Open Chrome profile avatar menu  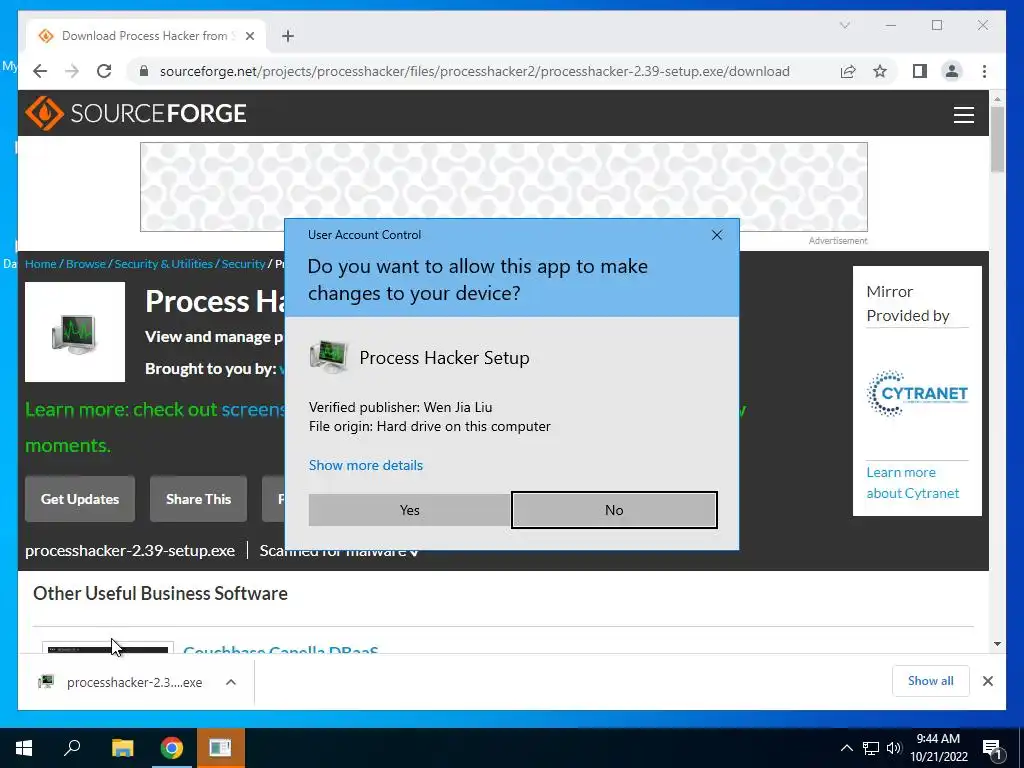(952, 71)
